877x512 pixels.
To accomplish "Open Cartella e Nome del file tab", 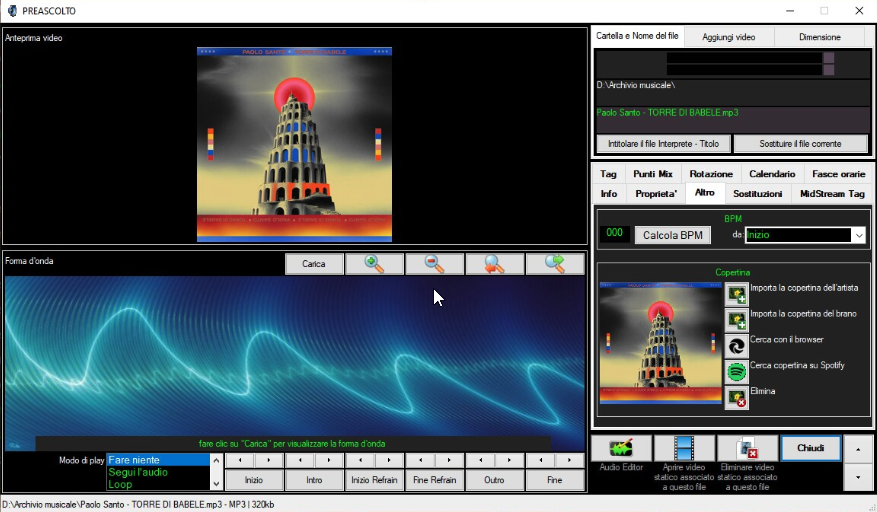I will tap(637, 36).
